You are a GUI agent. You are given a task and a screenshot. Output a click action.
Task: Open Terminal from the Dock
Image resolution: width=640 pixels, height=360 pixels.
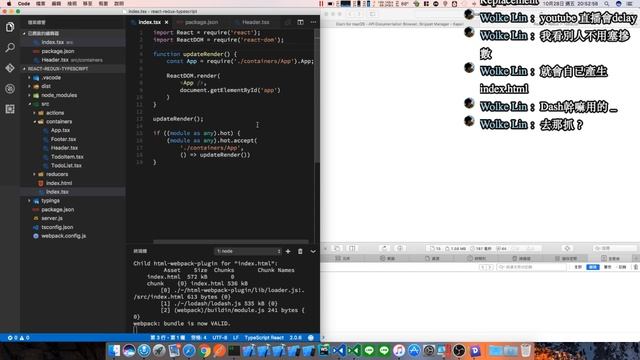point(234,351)
